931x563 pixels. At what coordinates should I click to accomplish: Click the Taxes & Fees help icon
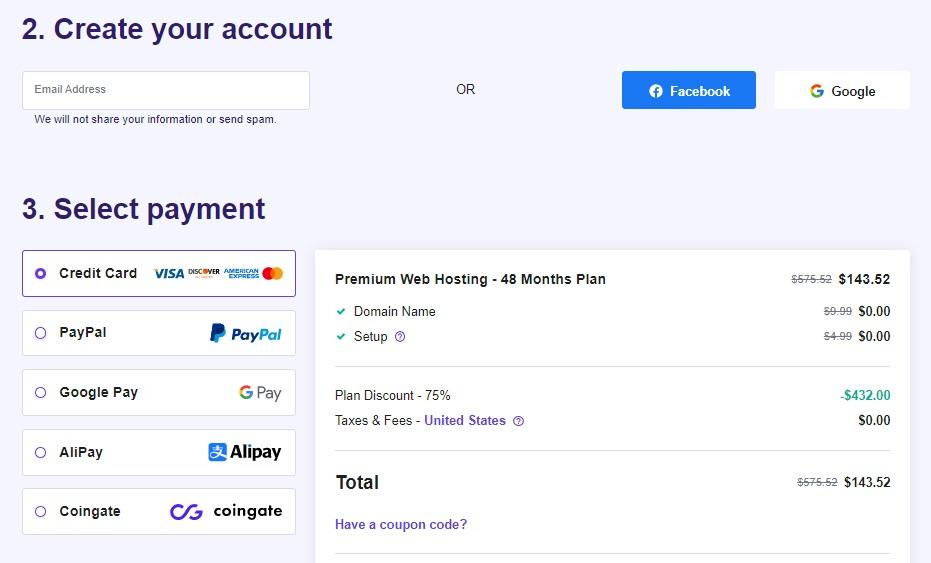[x=518, y=421]
